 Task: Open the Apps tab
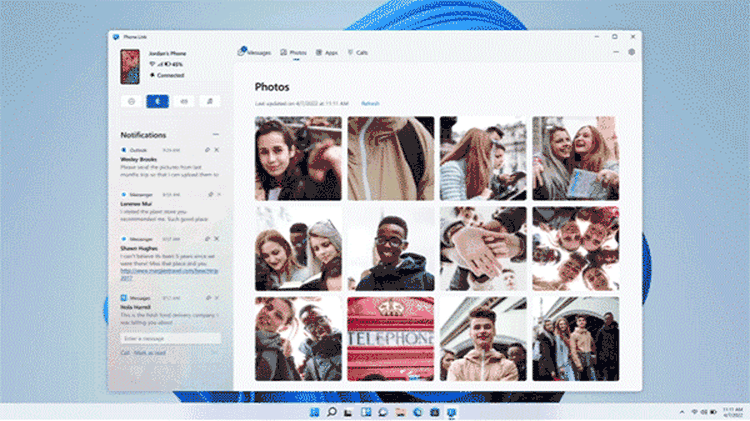[326, 52]
